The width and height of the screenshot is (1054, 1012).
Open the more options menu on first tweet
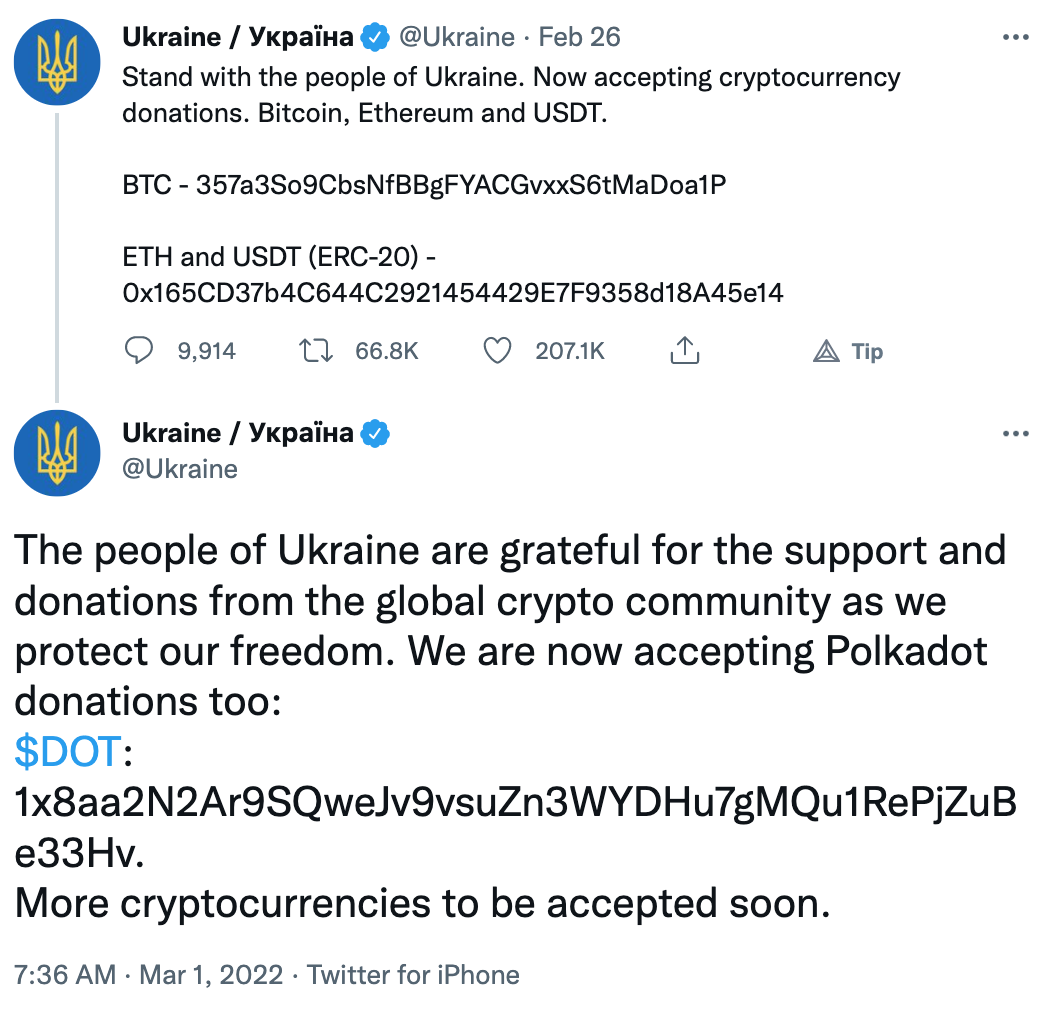tap(1015, 38)
